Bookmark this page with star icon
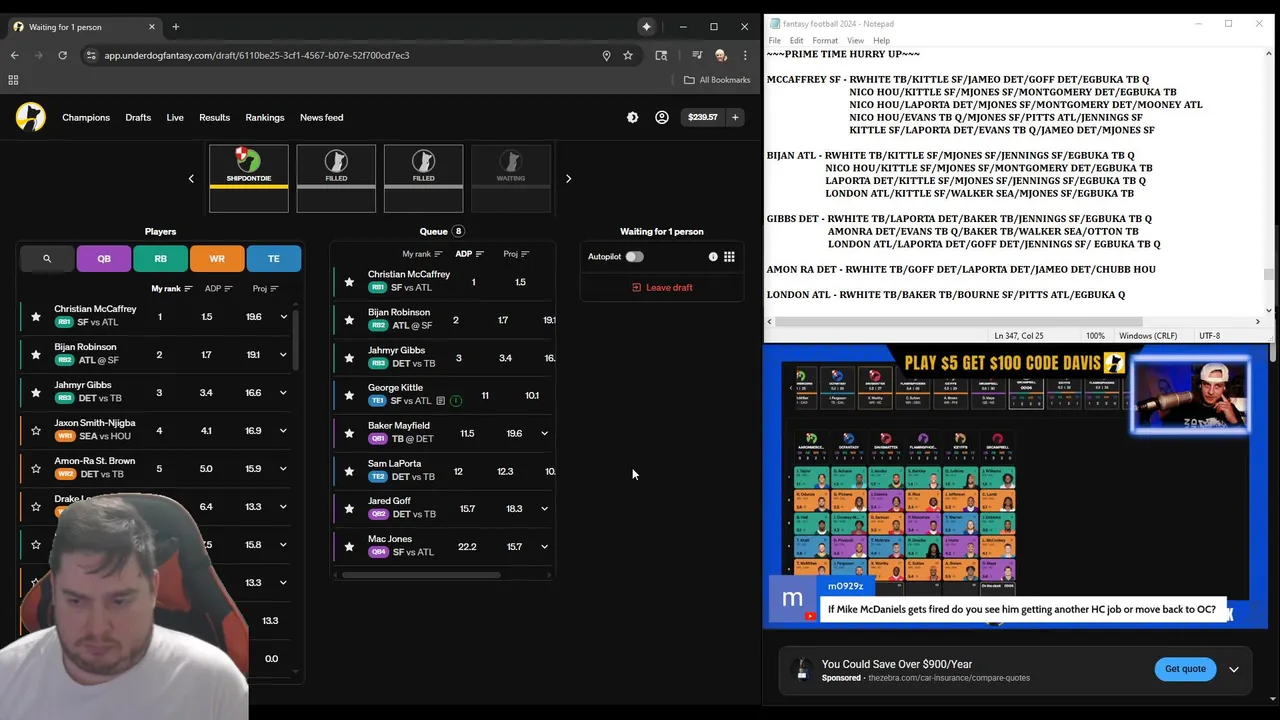 click(628, 55)
